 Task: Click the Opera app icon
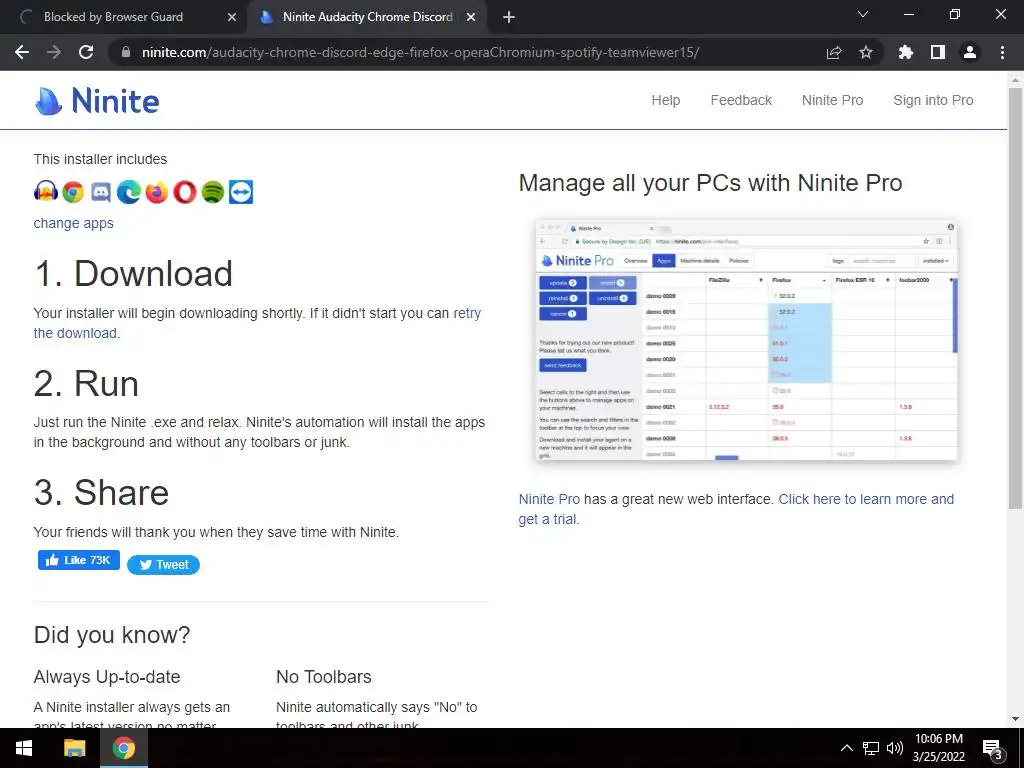tap(185, 192)
